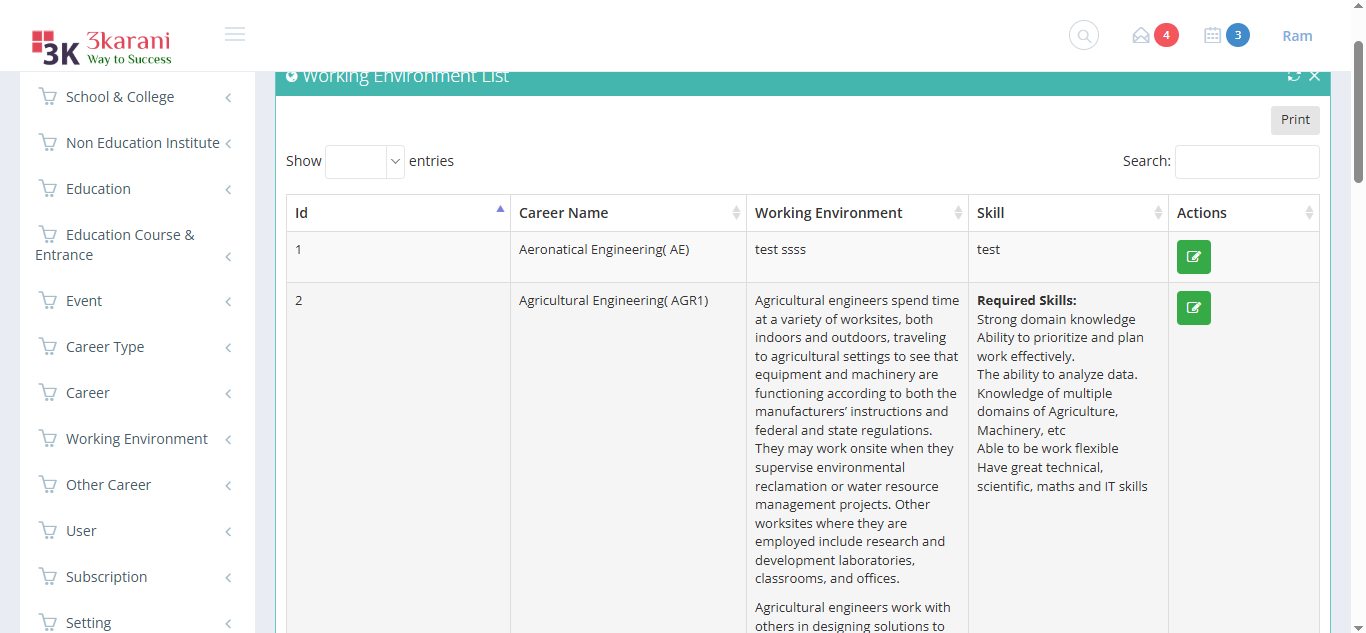Expand the School & College menu
This screenshot has height=633, width=1366.
click(120, 97)
